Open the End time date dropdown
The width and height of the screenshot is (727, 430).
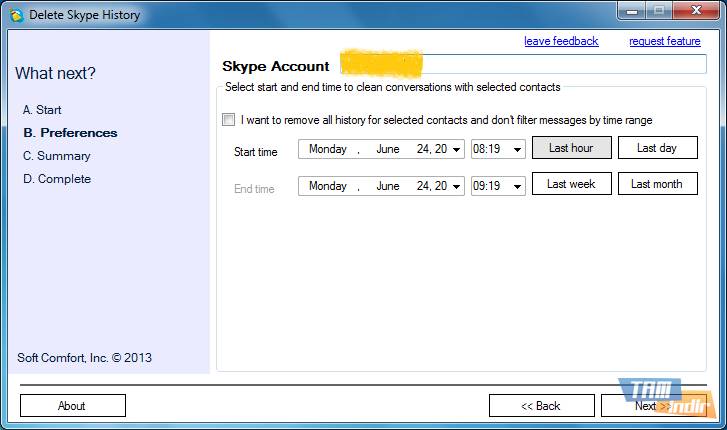457,186
